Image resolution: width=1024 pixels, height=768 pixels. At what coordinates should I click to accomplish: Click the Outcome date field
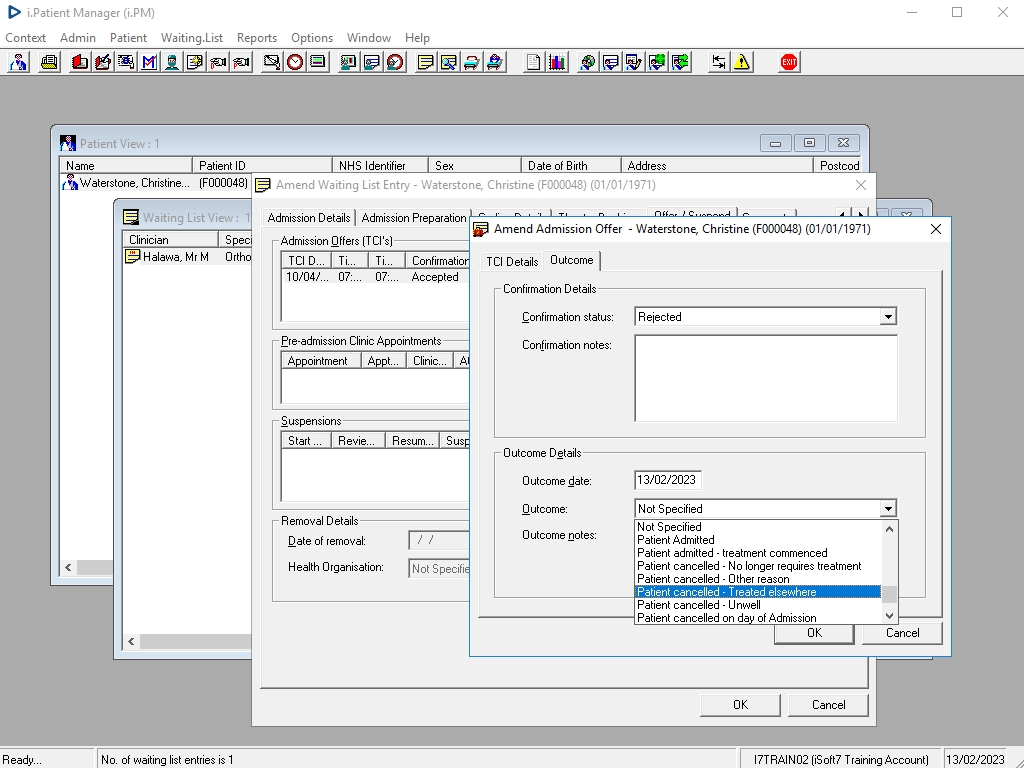[667, 480]
